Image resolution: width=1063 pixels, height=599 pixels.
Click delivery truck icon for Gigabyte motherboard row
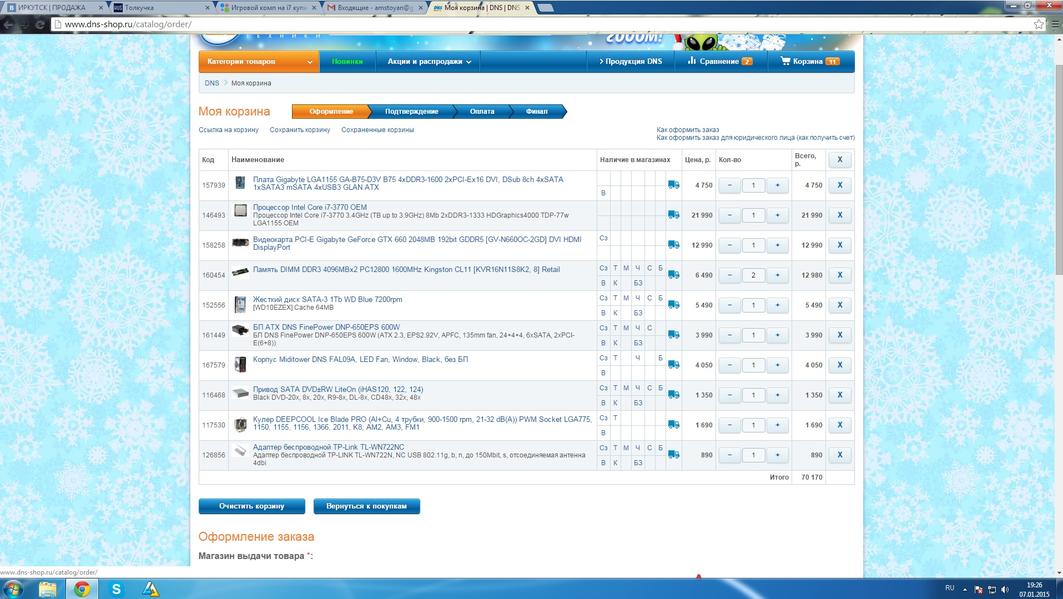[x=673, y=184]
